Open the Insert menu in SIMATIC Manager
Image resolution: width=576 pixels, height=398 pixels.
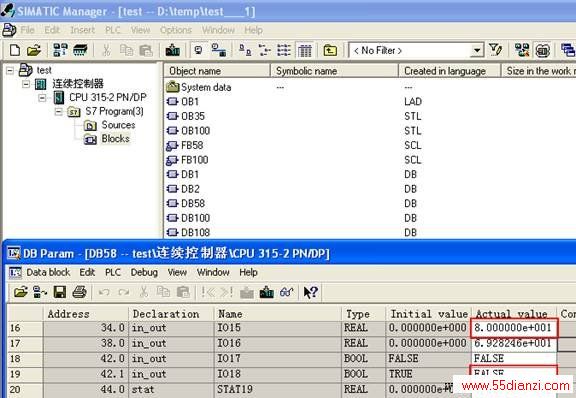[82, 30]
